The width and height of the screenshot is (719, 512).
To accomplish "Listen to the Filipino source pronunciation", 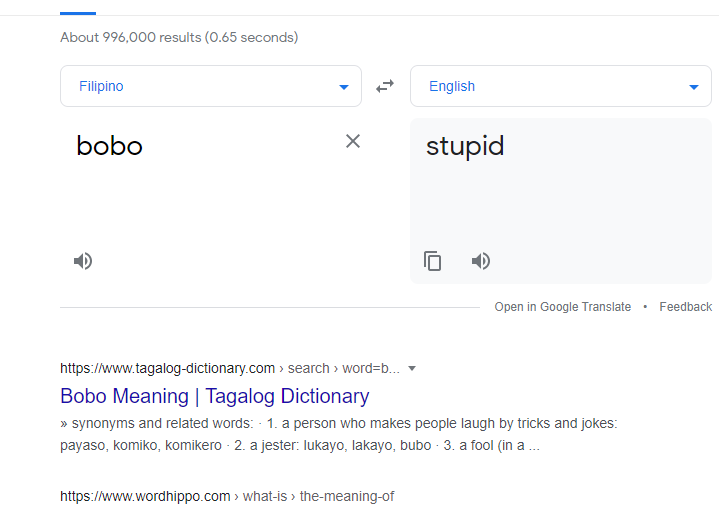I will (x=83, y=261).
